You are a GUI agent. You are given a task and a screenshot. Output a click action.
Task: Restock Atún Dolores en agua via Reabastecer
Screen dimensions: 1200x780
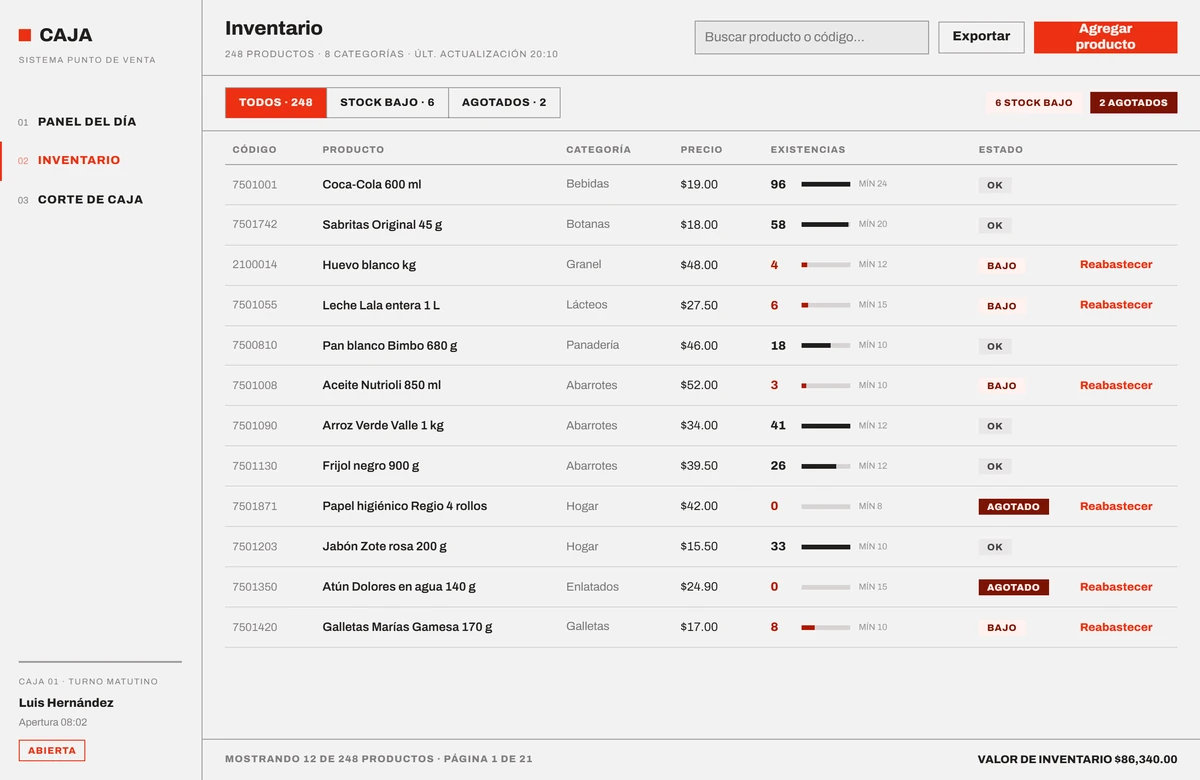(x=1116, y=587)
